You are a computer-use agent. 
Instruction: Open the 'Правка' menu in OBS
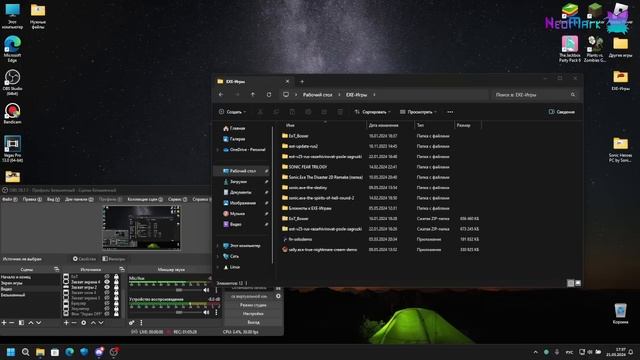pos(32,199)
